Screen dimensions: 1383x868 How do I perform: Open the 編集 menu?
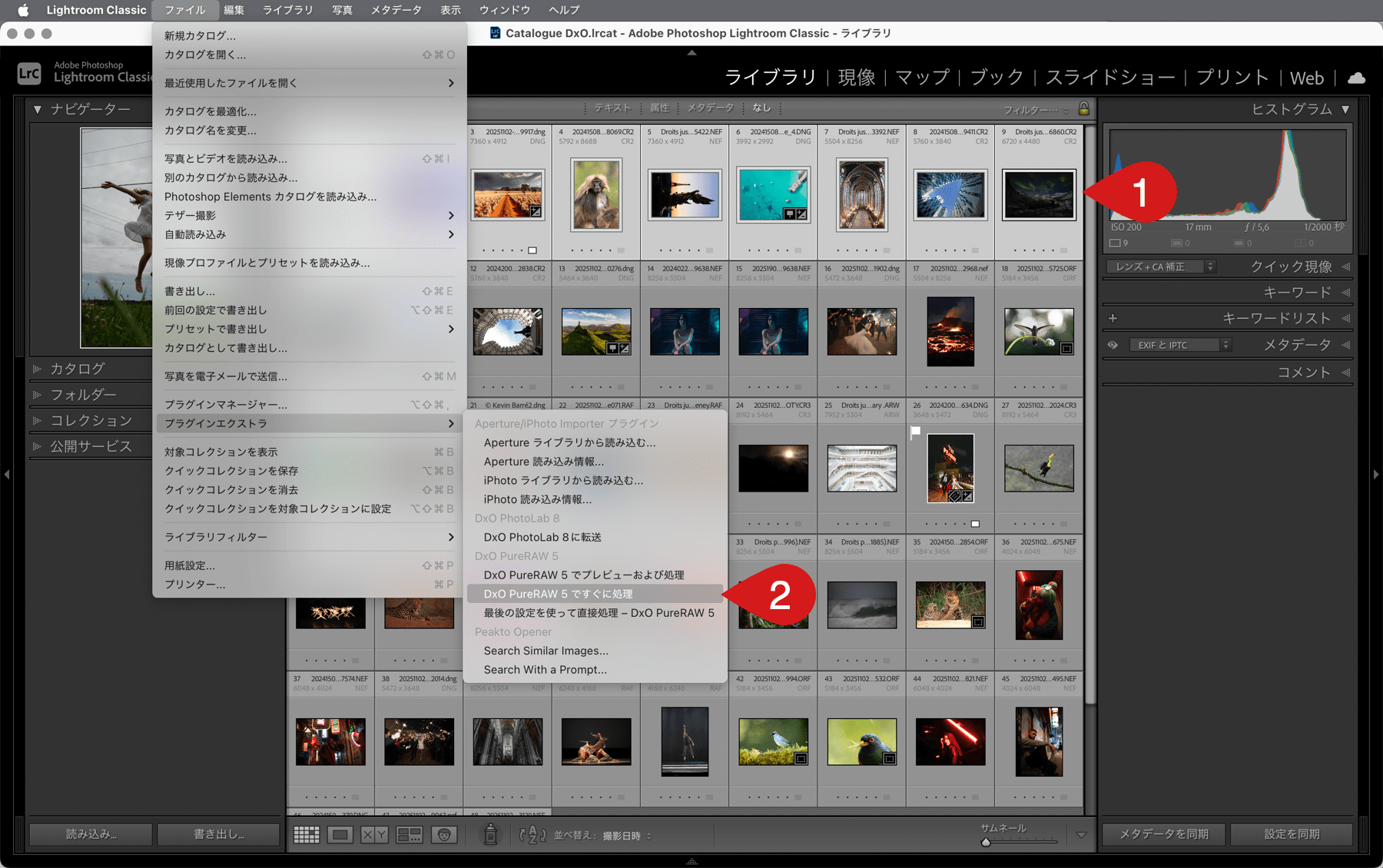click(x=234, y=10)
